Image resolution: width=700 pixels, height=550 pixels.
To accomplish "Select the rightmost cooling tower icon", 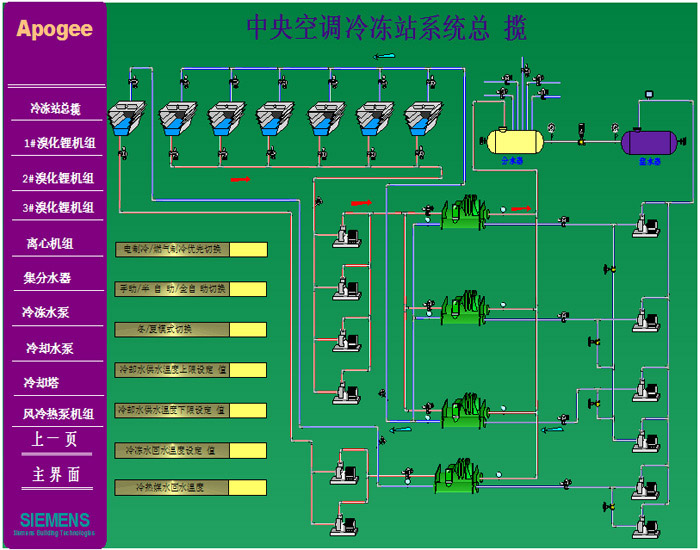I will pyautogui.click(x=422, y=118).
